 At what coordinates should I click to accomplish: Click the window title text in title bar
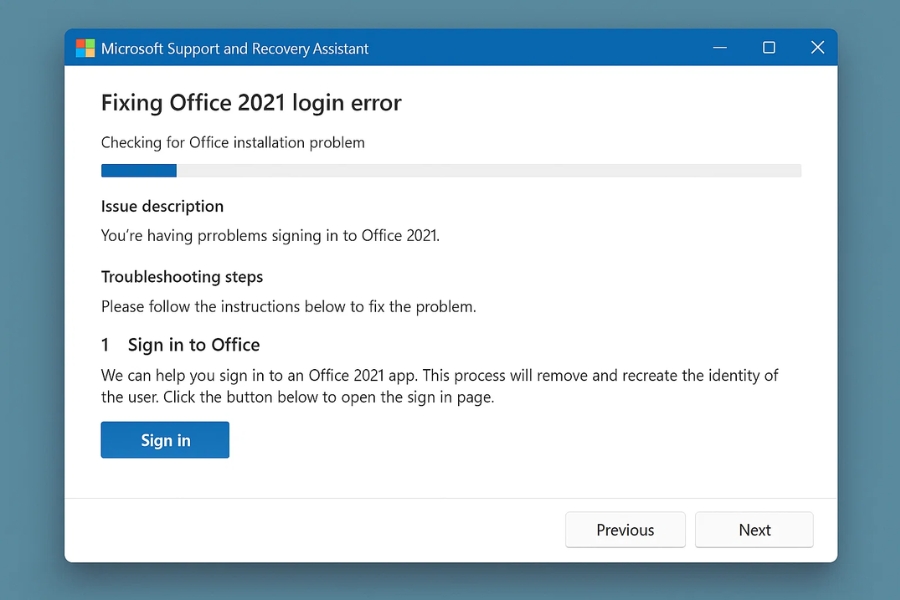[x=235, y=49]
